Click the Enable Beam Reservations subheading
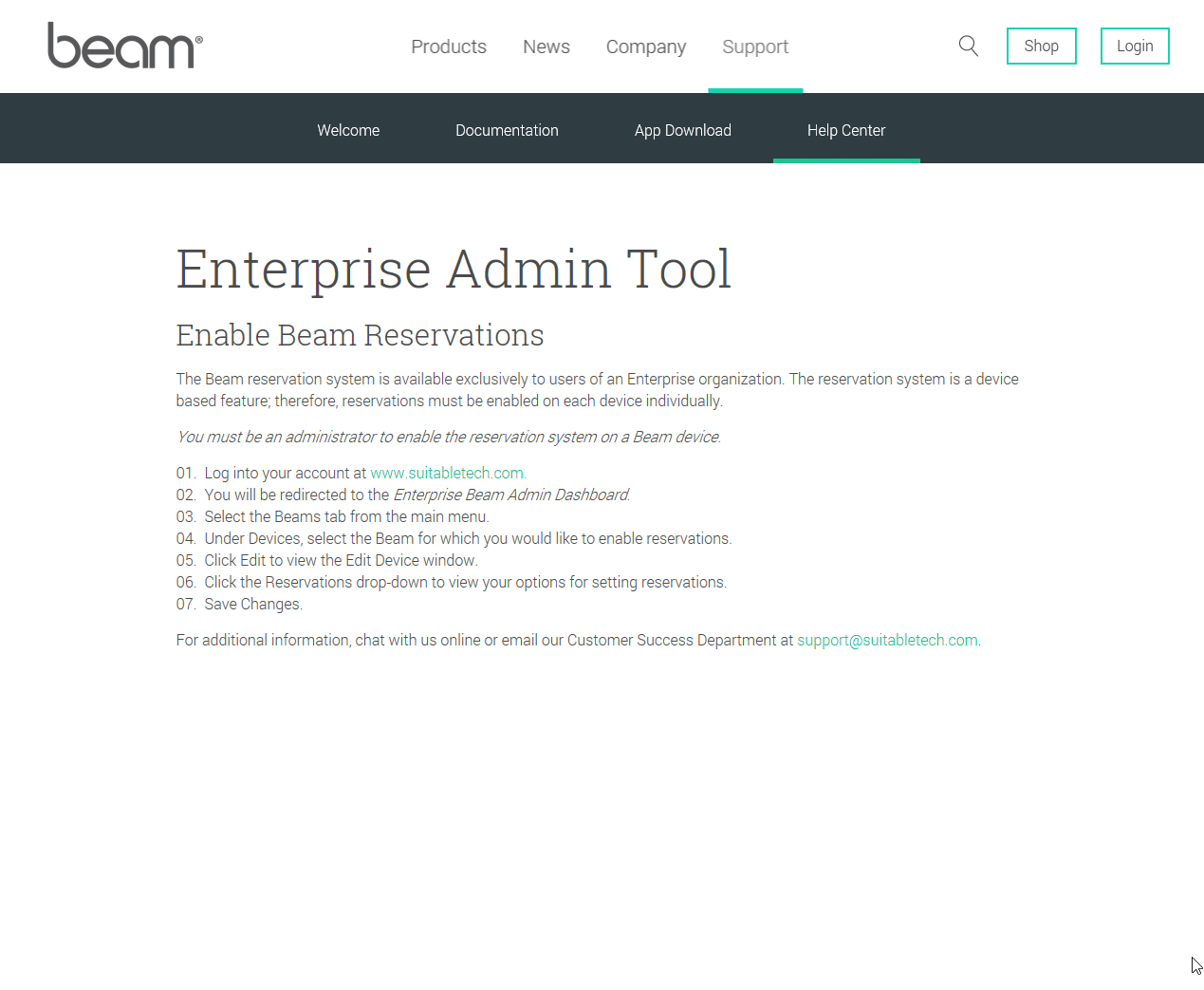The height and width of the screenshot is (990, 1204). [x=360, y=335]
